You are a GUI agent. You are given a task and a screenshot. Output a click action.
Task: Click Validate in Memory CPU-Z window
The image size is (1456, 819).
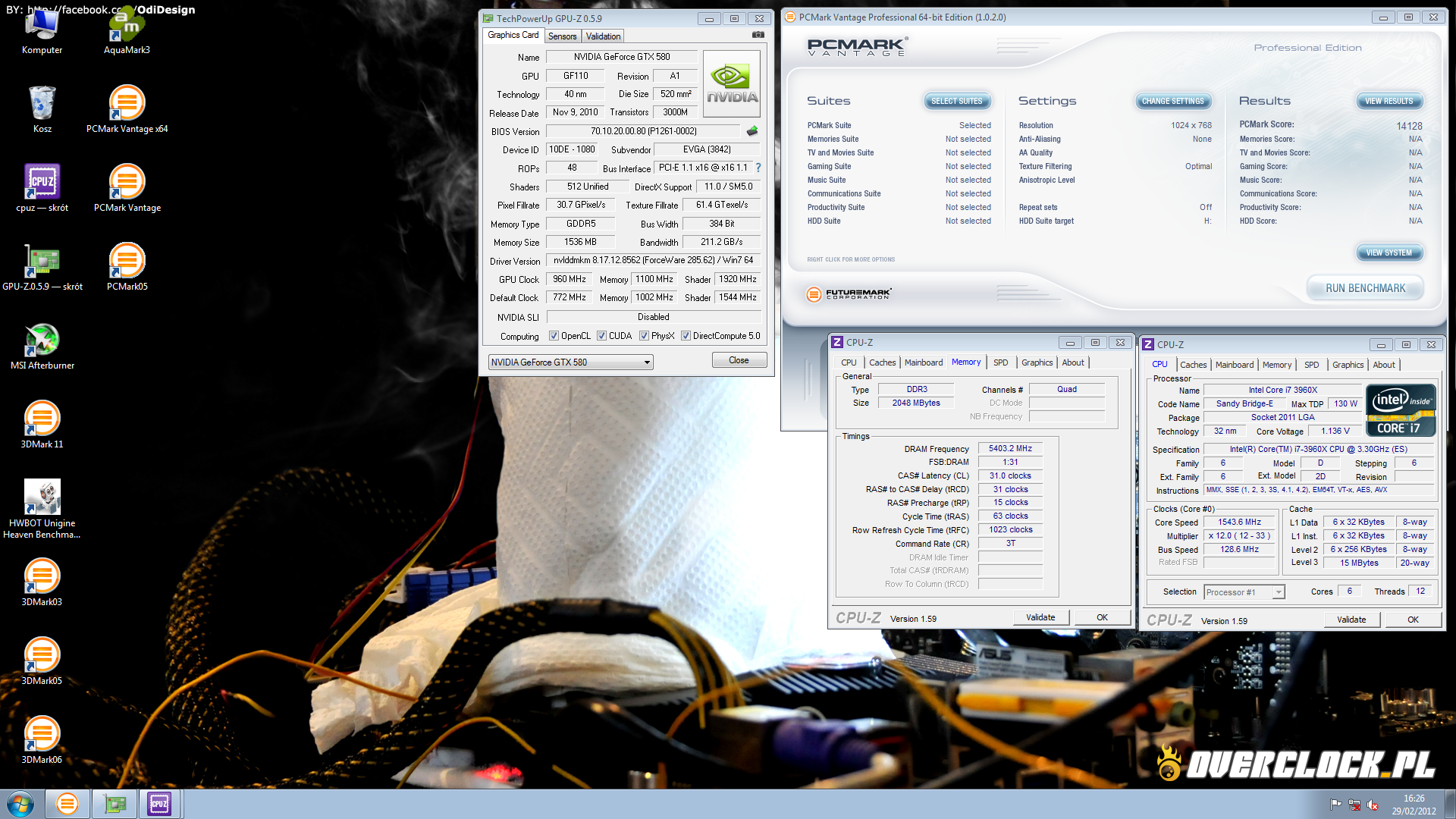[x=1040, y=617]
